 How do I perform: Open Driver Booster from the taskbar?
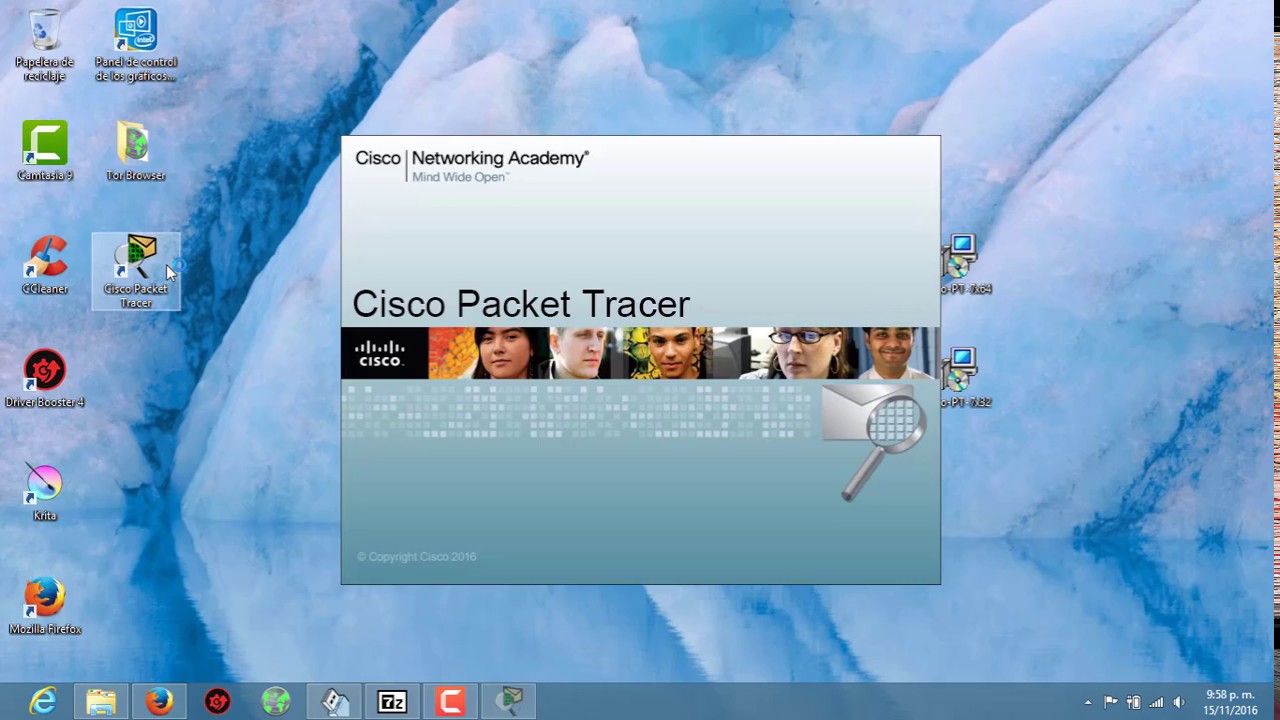click(217, 702)
